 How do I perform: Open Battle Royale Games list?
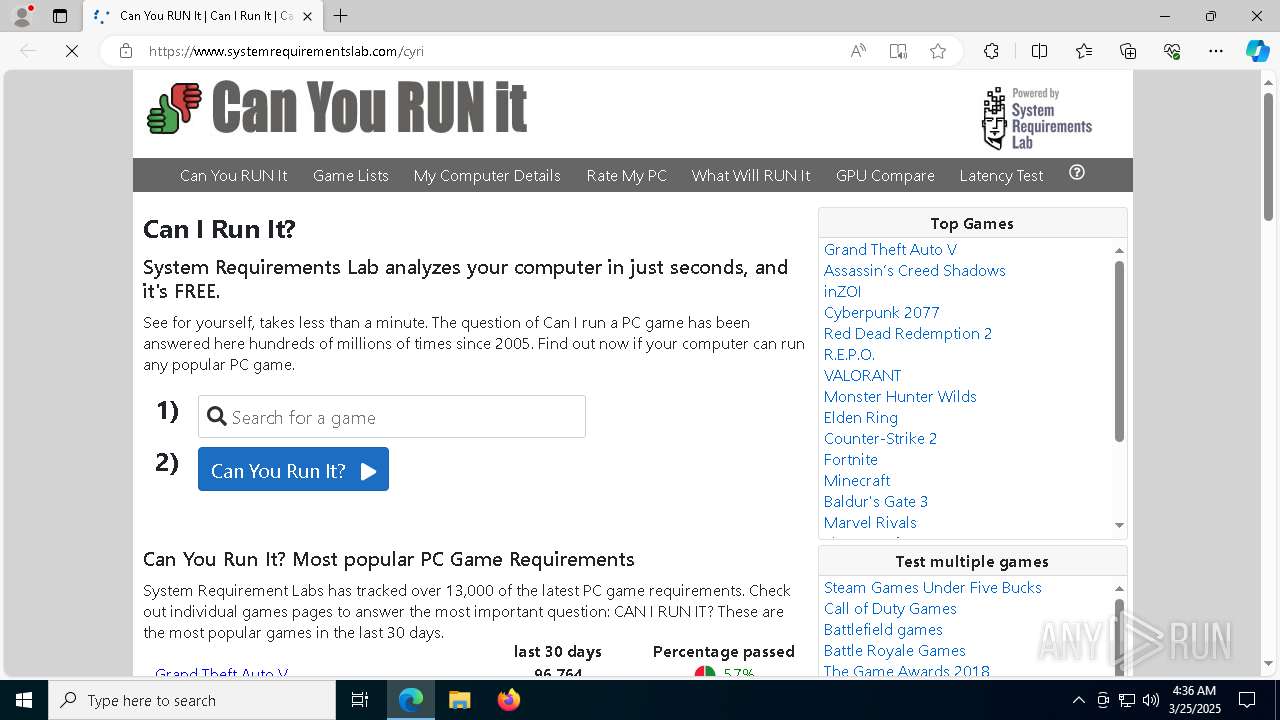tap(895, 650)
